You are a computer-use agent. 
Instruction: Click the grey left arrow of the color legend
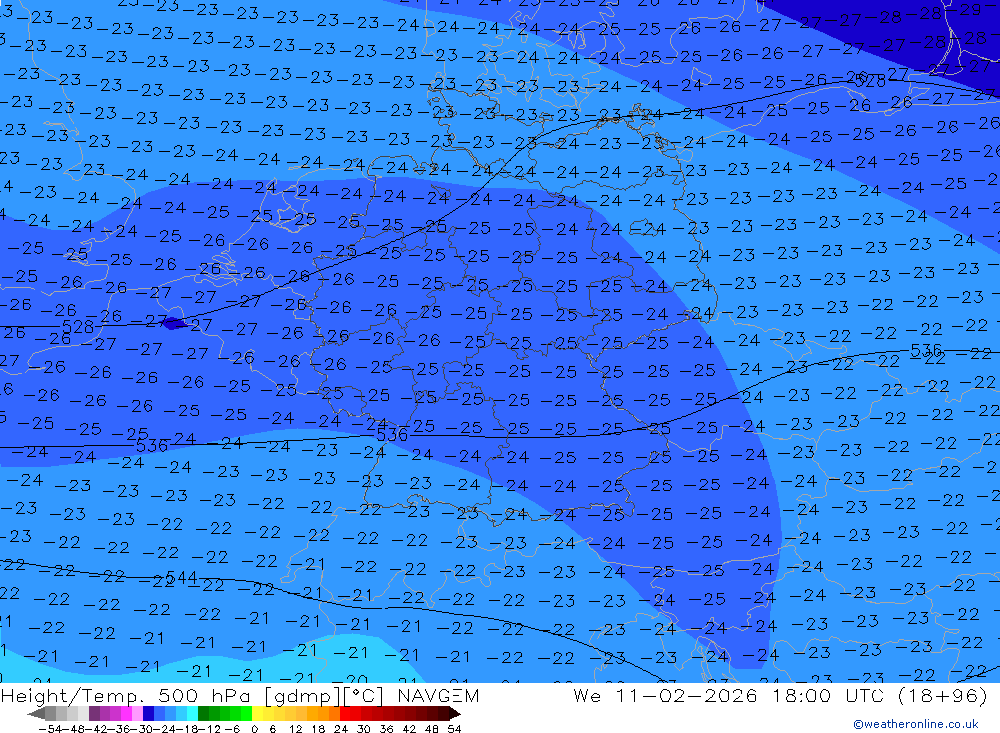[37, 714]
